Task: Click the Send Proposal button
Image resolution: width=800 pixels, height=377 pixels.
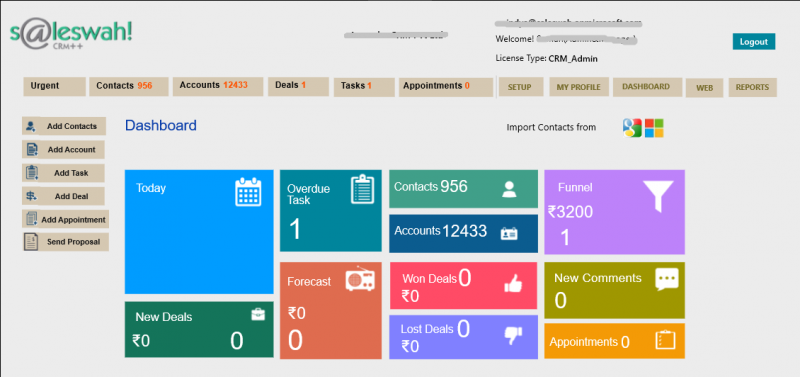Action: tap(66, 242)
